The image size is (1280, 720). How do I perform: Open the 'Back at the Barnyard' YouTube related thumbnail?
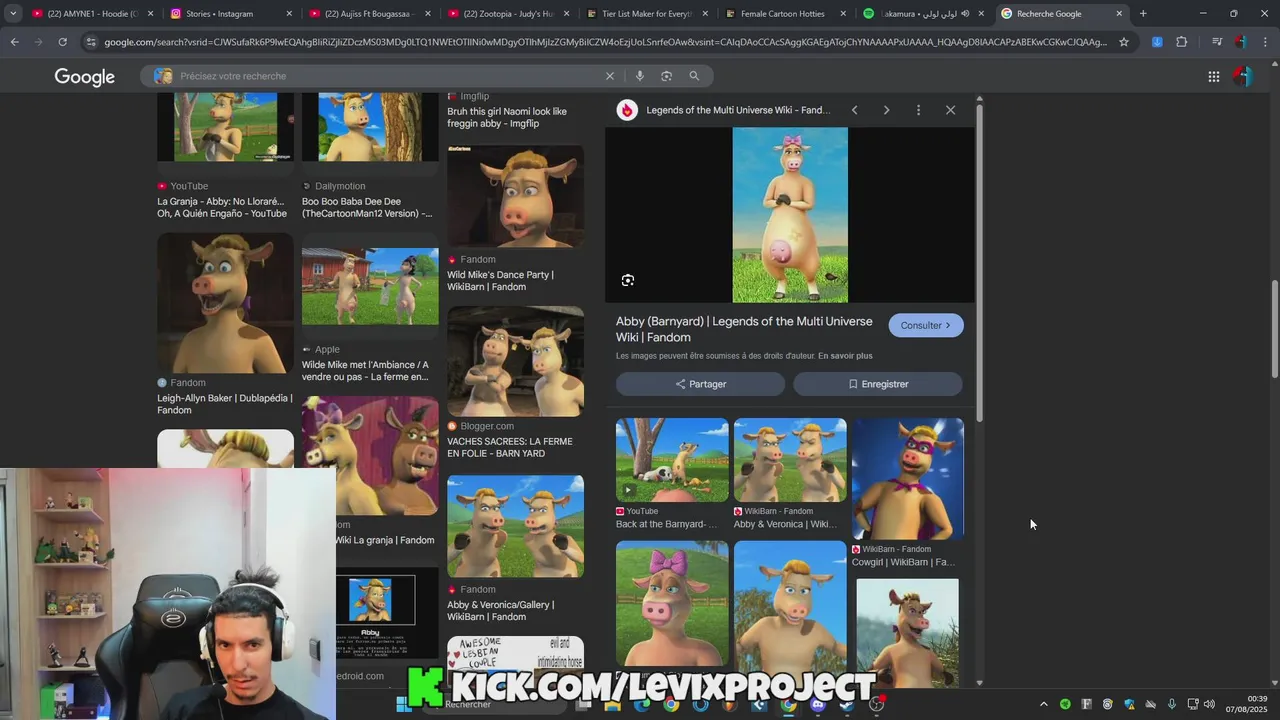(672, 460)
